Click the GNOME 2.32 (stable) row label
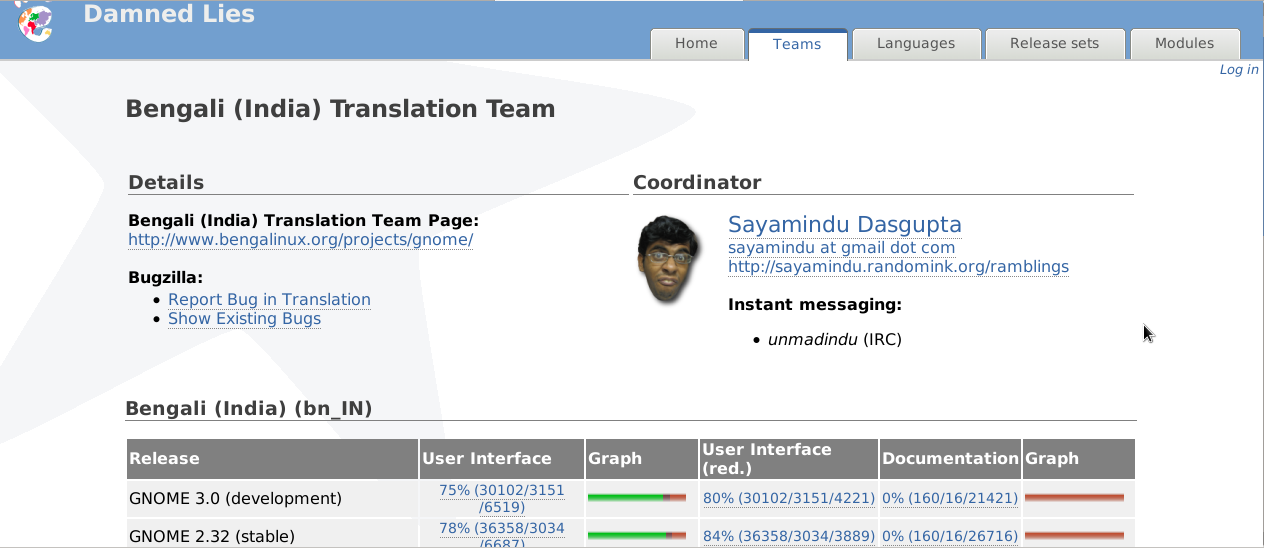Image resolution: width=1264 pixels, height=548 pixels. point(210,537)
